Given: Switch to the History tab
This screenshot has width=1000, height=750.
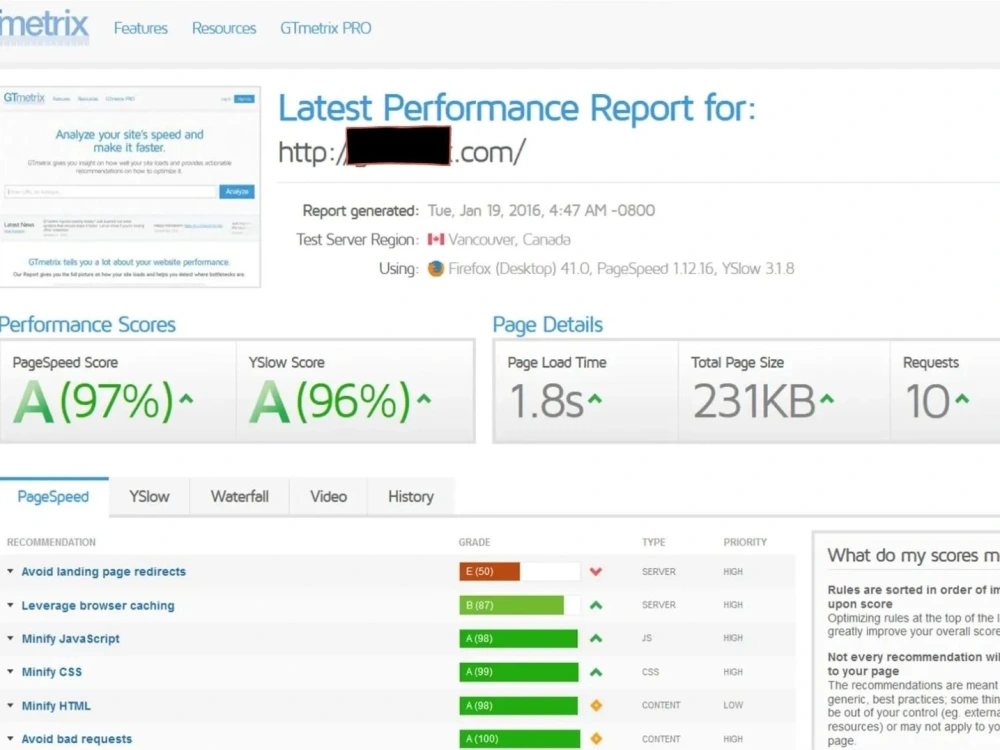Looking at the screenshot, I should click(411, 497).
